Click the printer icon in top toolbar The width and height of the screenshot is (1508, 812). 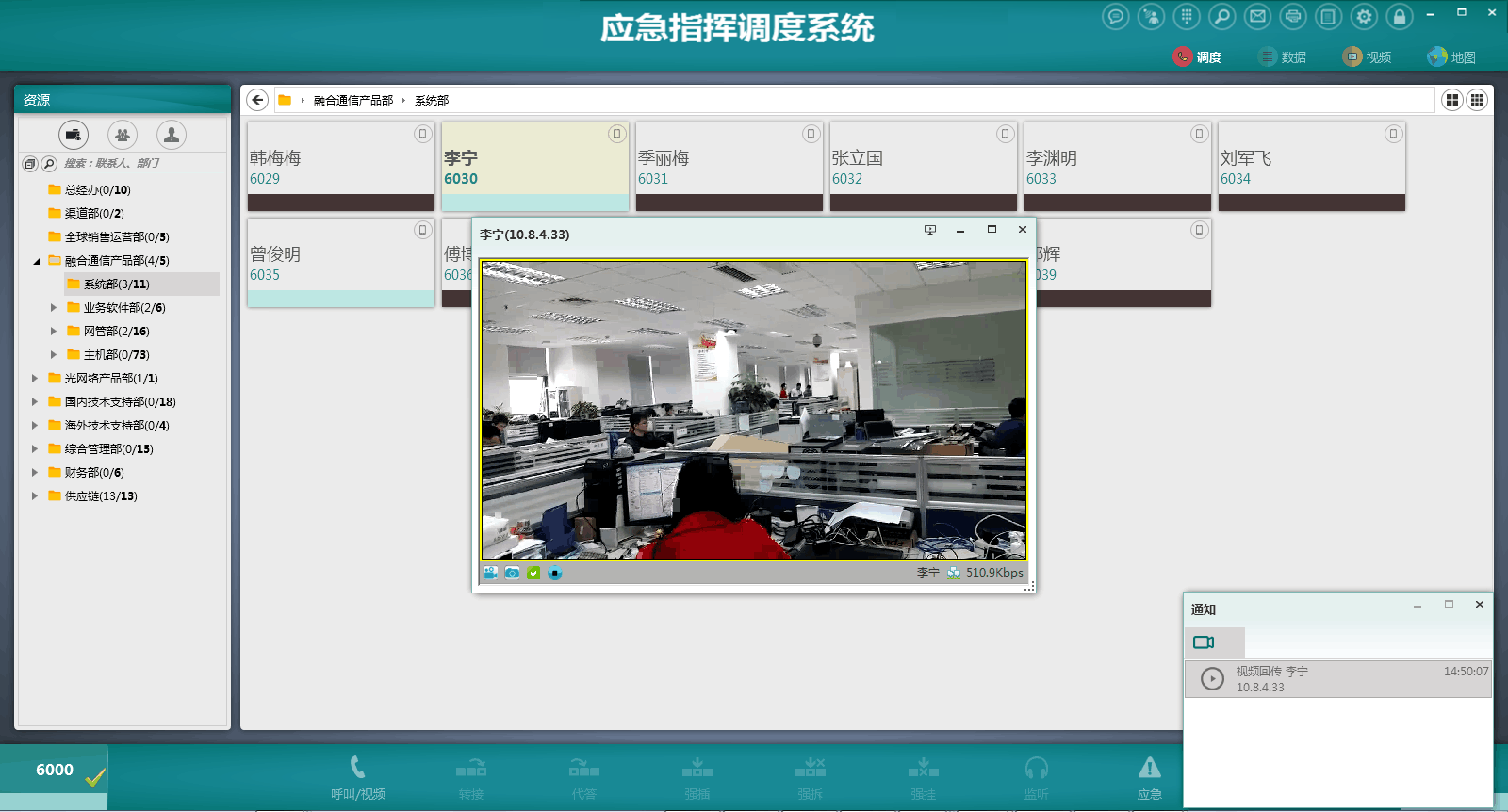(1293, 16)
